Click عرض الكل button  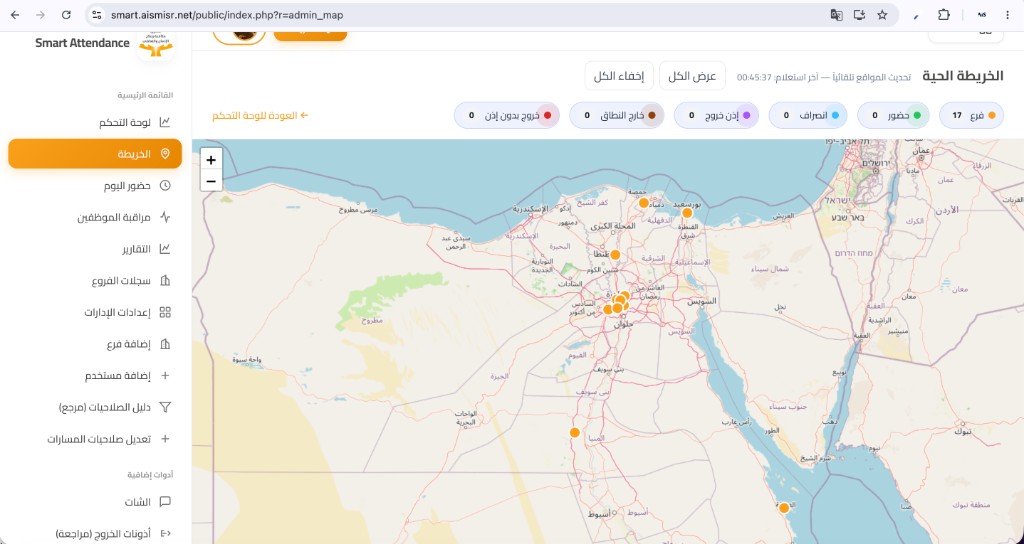tap(692, 76)
